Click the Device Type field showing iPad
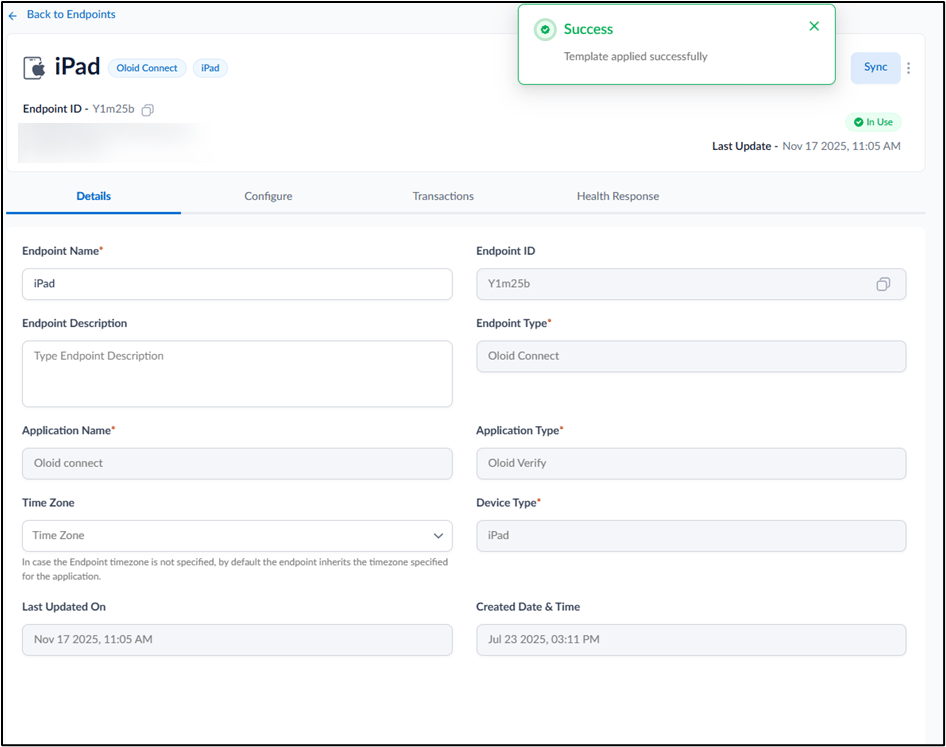The width and height of the screenshot is (946, 747). point(691,536)
